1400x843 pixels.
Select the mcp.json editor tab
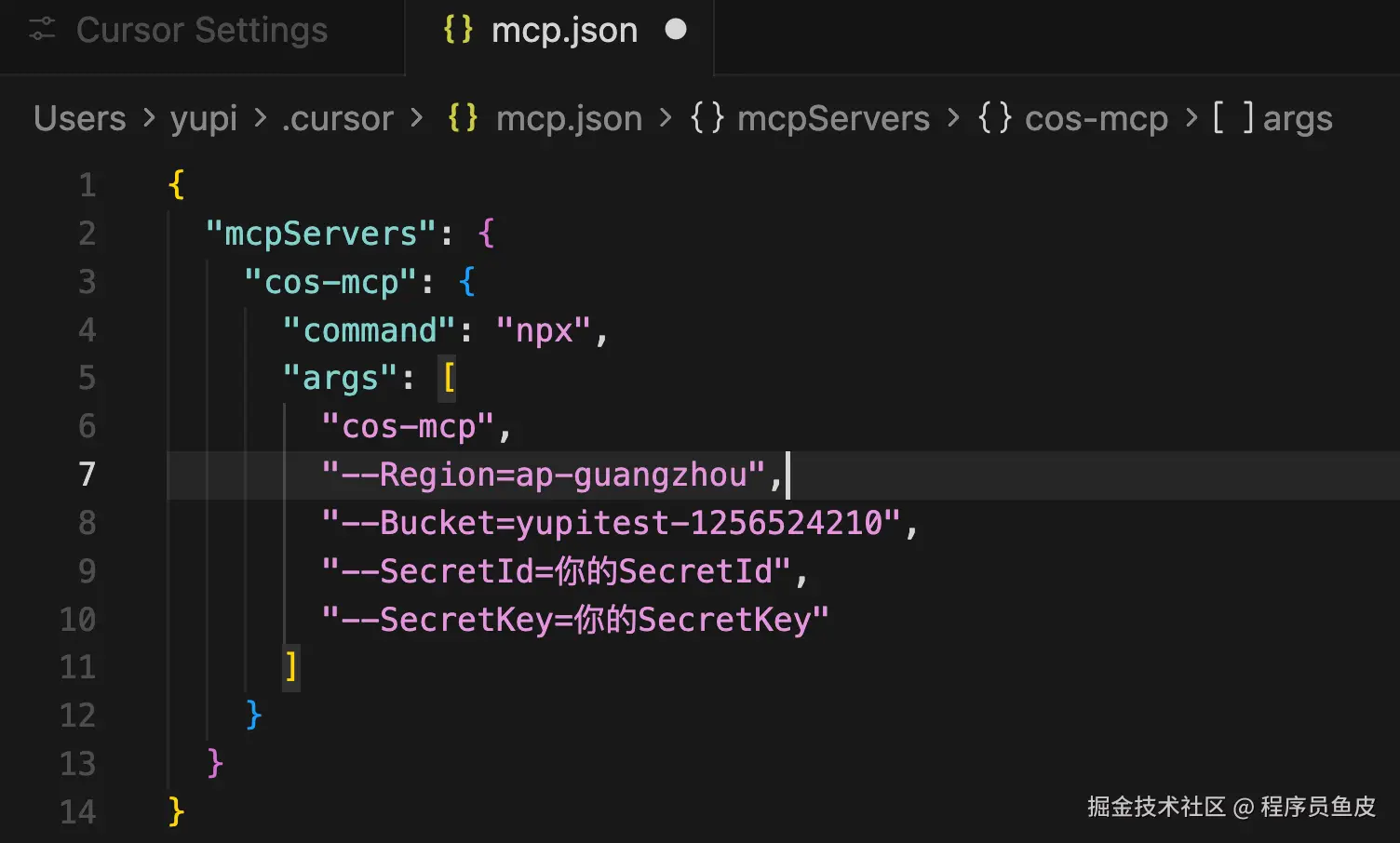(x=564, y=30)
